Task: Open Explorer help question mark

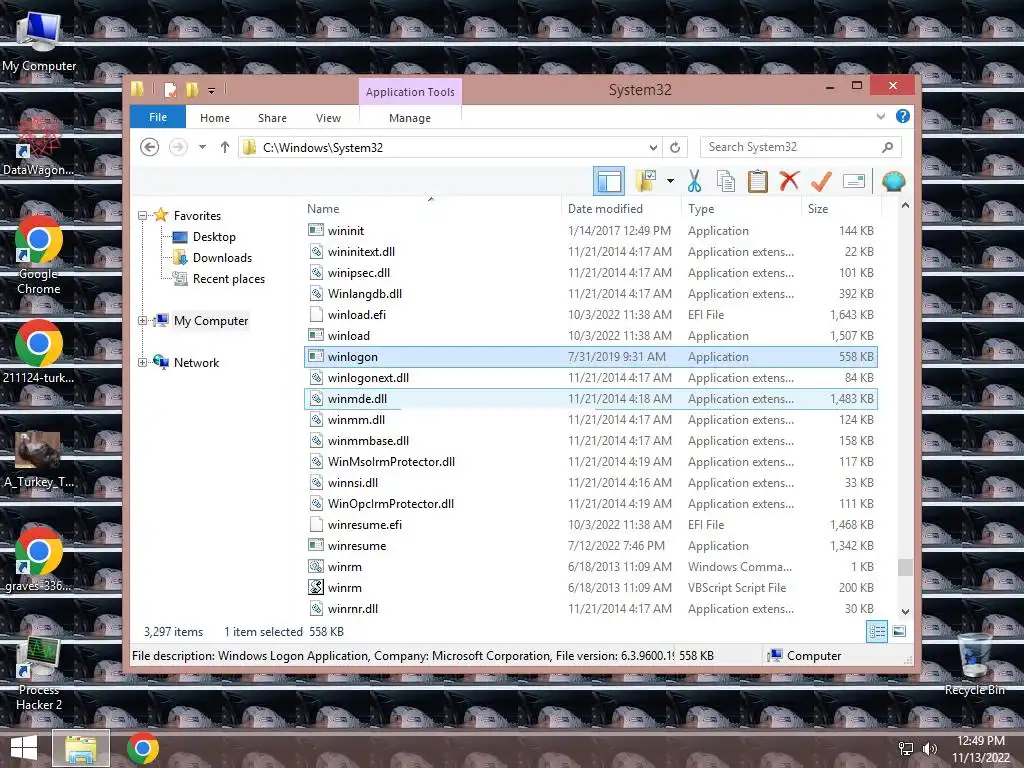Action: 903,116
